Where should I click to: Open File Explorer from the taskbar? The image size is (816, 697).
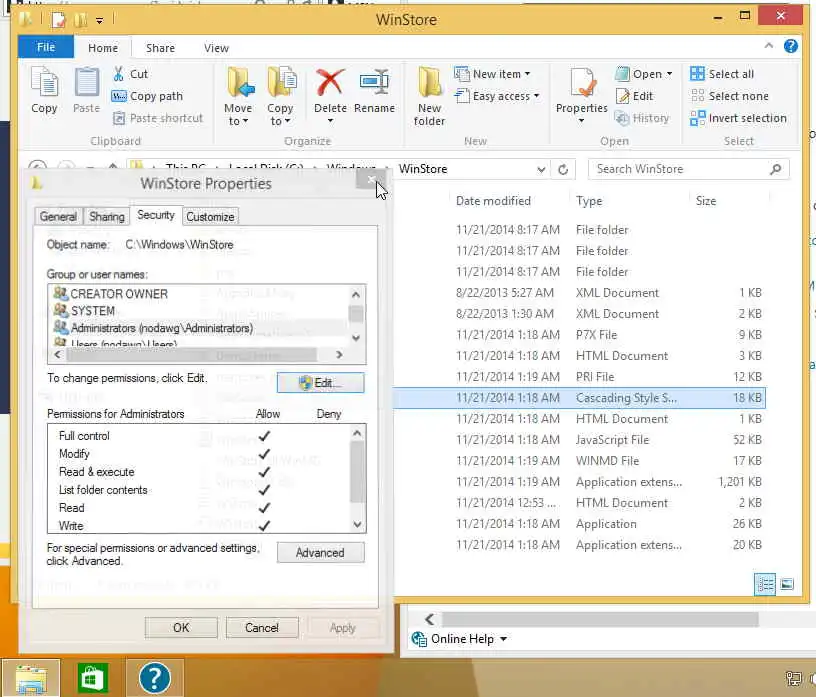click(x=31, y=678)
